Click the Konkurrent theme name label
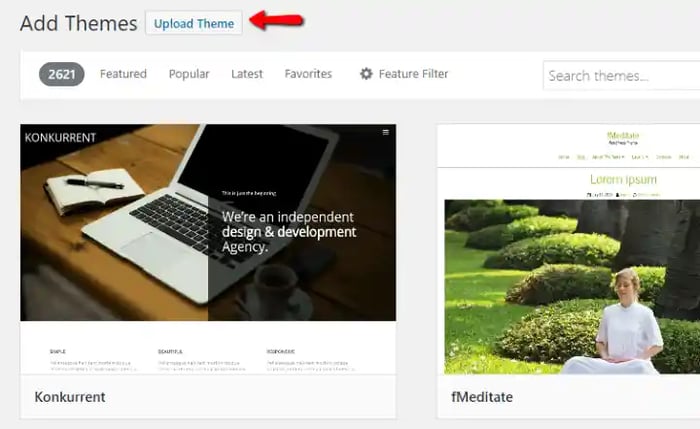This screenshot has width=700, height=429. (70, 397)
